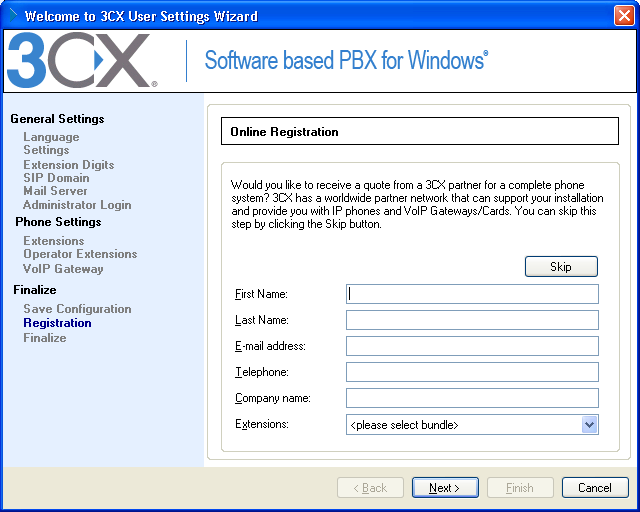Focus the First Name text field
Viewport: 640px width, 512px height.
click(x=472, y=294)
